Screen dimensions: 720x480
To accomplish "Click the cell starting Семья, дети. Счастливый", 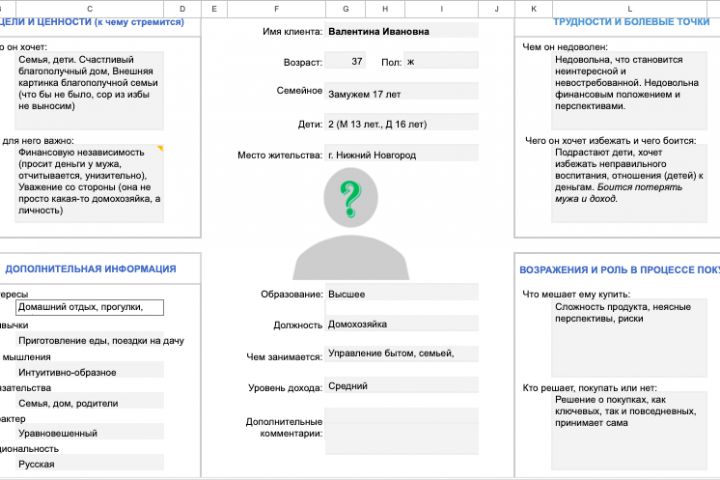I will [x=90, y=90].
